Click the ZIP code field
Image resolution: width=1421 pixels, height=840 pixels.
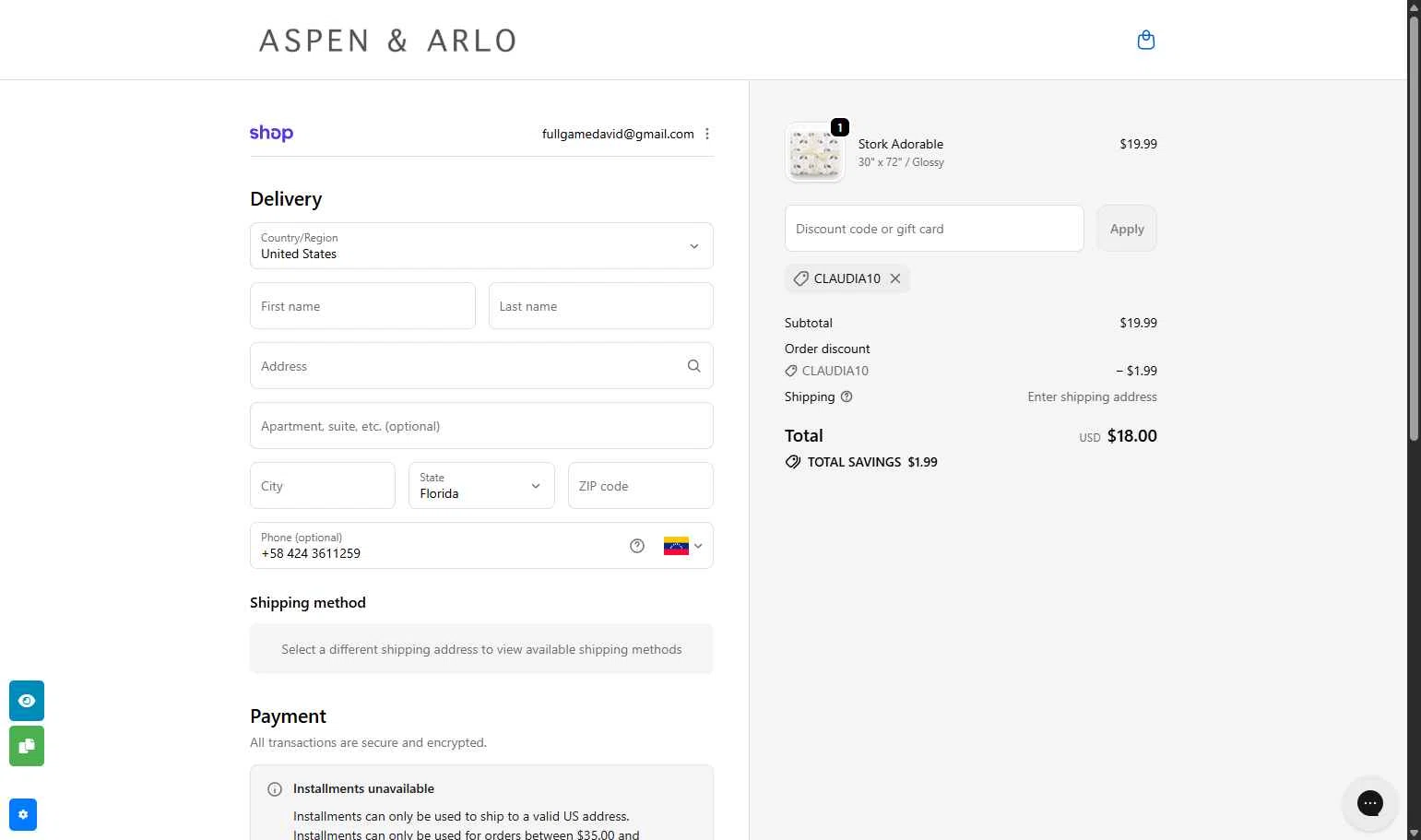pos(641,486)
